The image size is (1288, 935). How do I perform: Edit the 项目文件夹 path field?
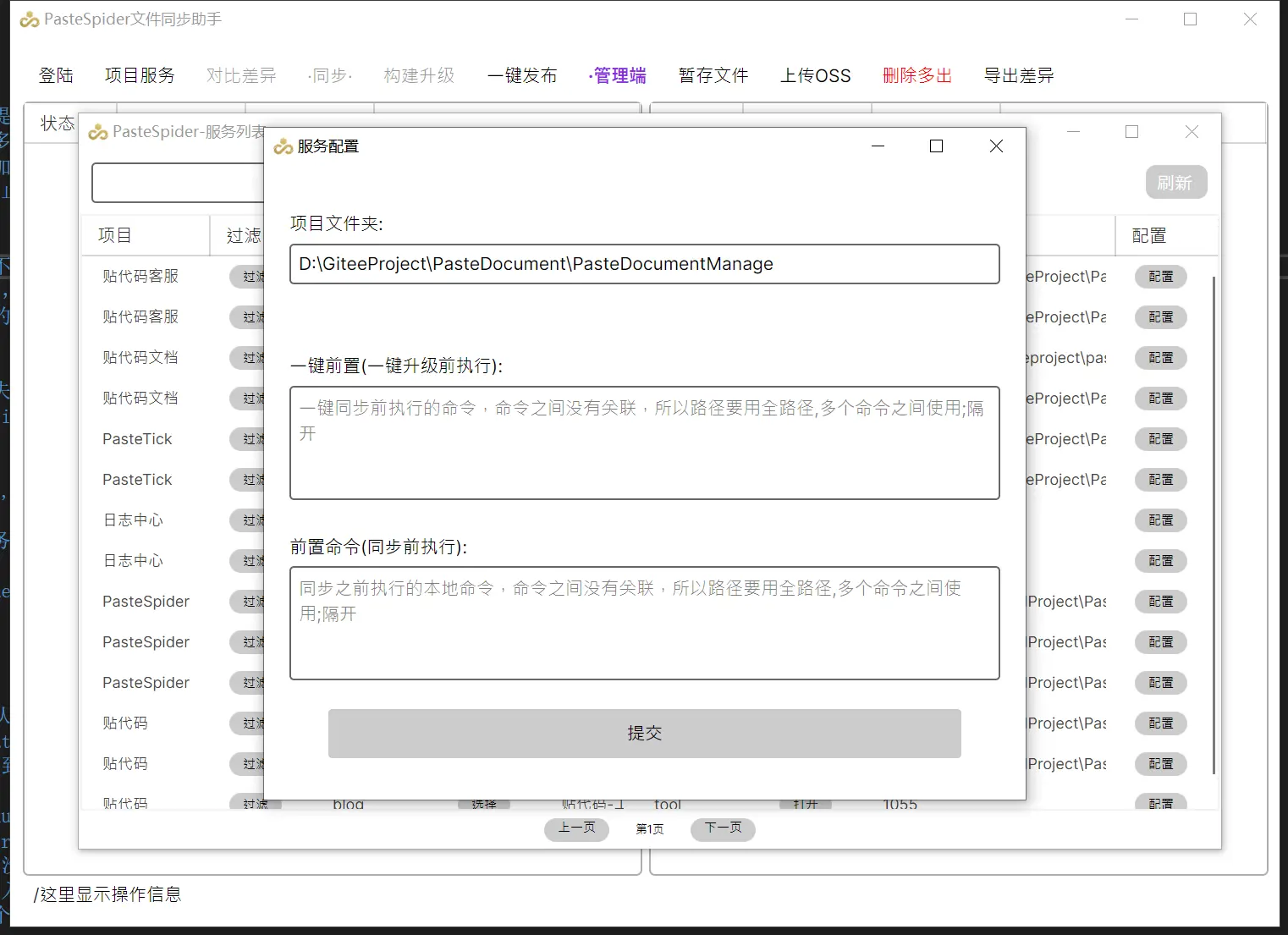(645, 264)
